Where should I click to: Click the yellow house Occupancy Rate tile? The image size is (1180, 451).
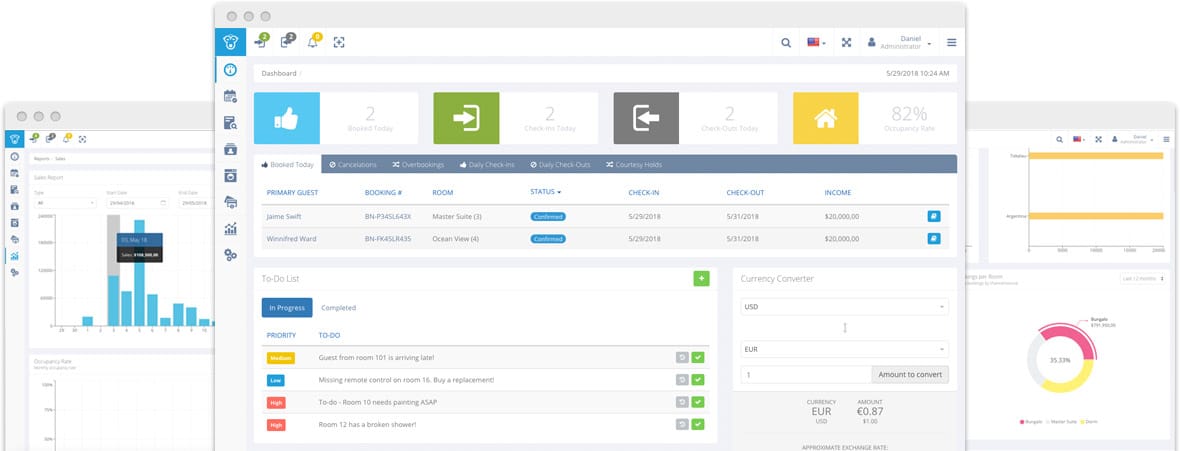826,118
